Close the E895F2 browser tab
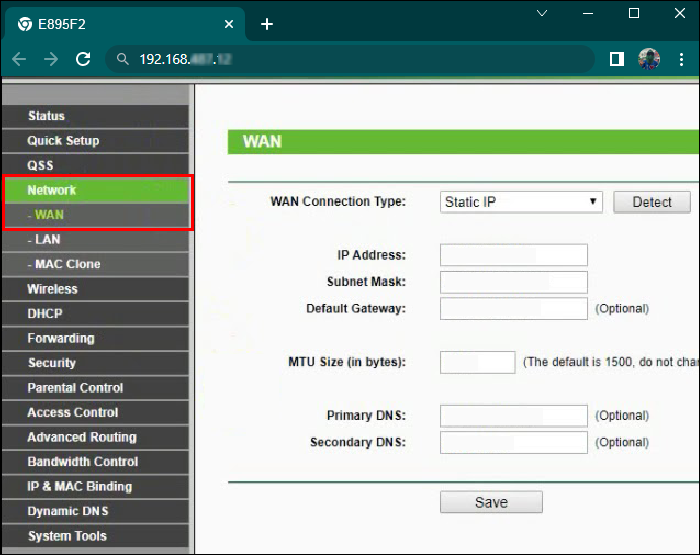 click(x=229, y=24)
